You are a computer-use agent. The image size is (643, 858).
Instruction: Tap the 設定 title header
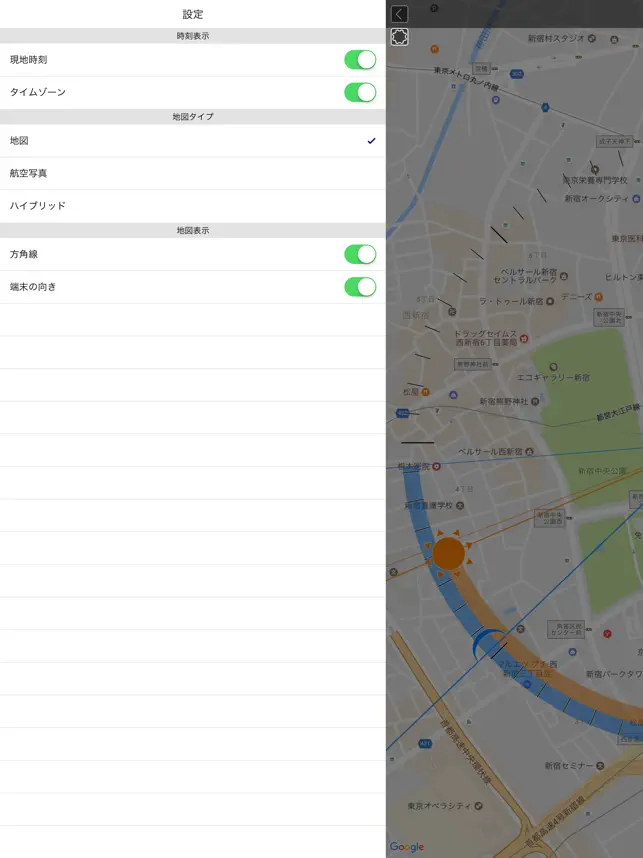(193, 14)
